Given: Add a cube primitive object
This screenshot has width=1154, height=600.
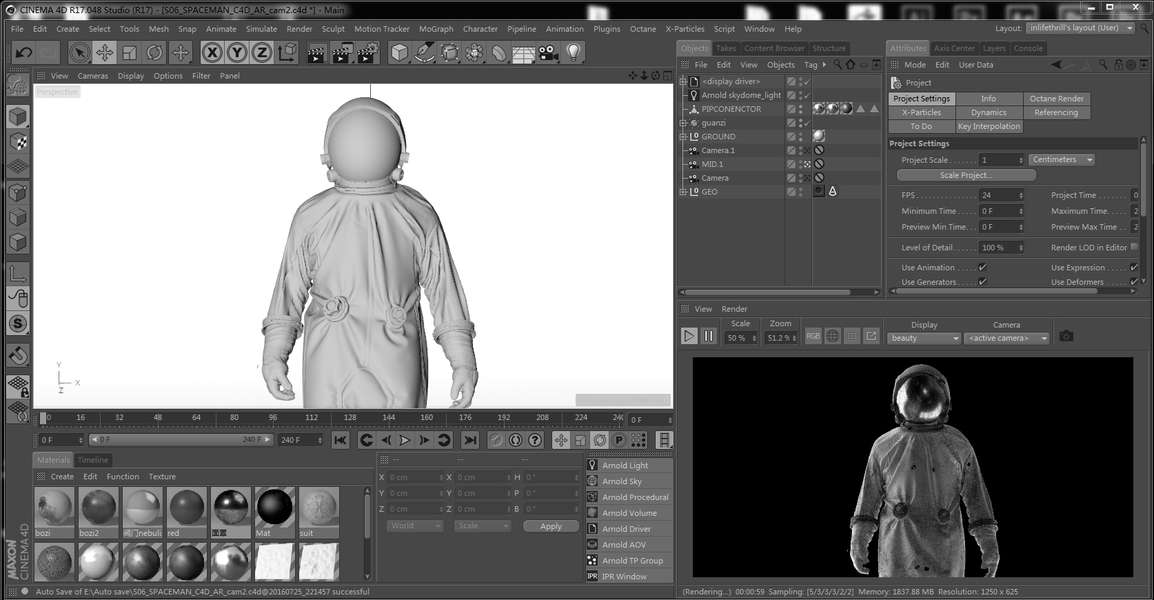Looking at the screenshot, I should pos(399,52).
